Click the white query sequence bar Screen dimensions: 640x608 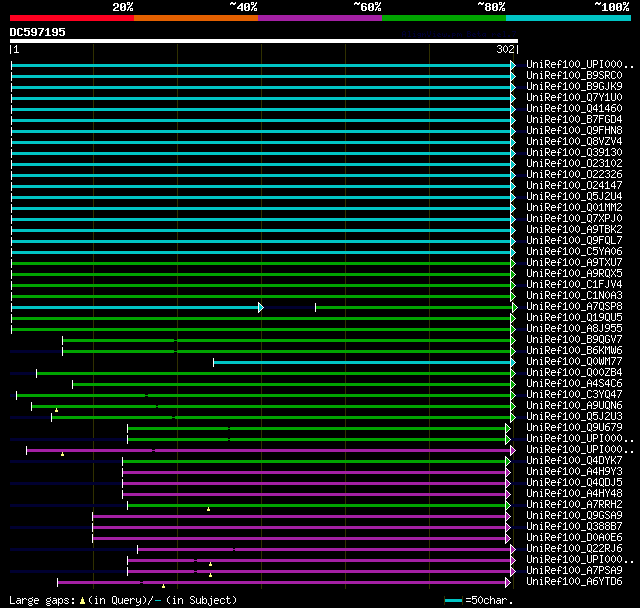264,41
